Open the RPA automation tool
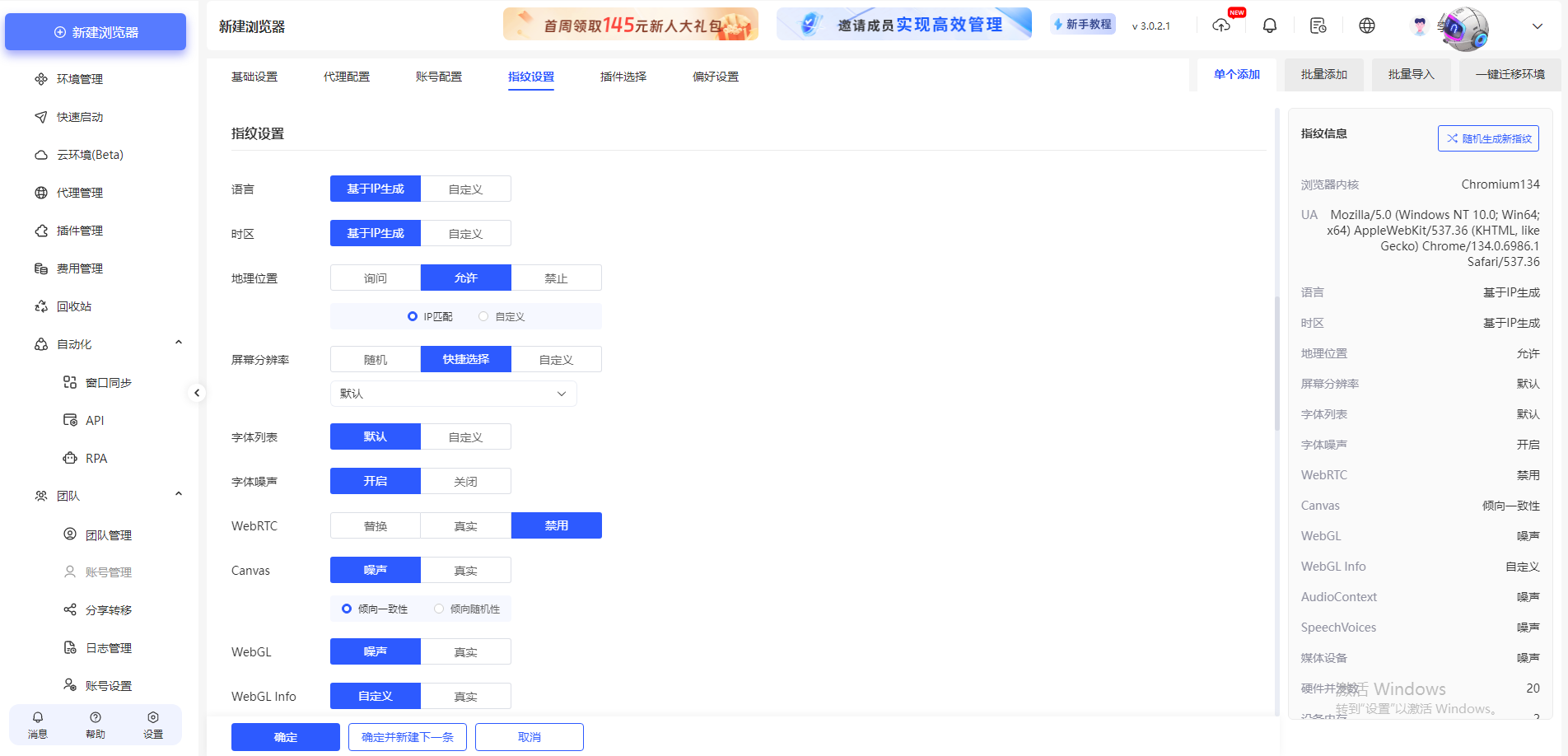Screen dimensions: 1568x756 [x=96, y=457]
